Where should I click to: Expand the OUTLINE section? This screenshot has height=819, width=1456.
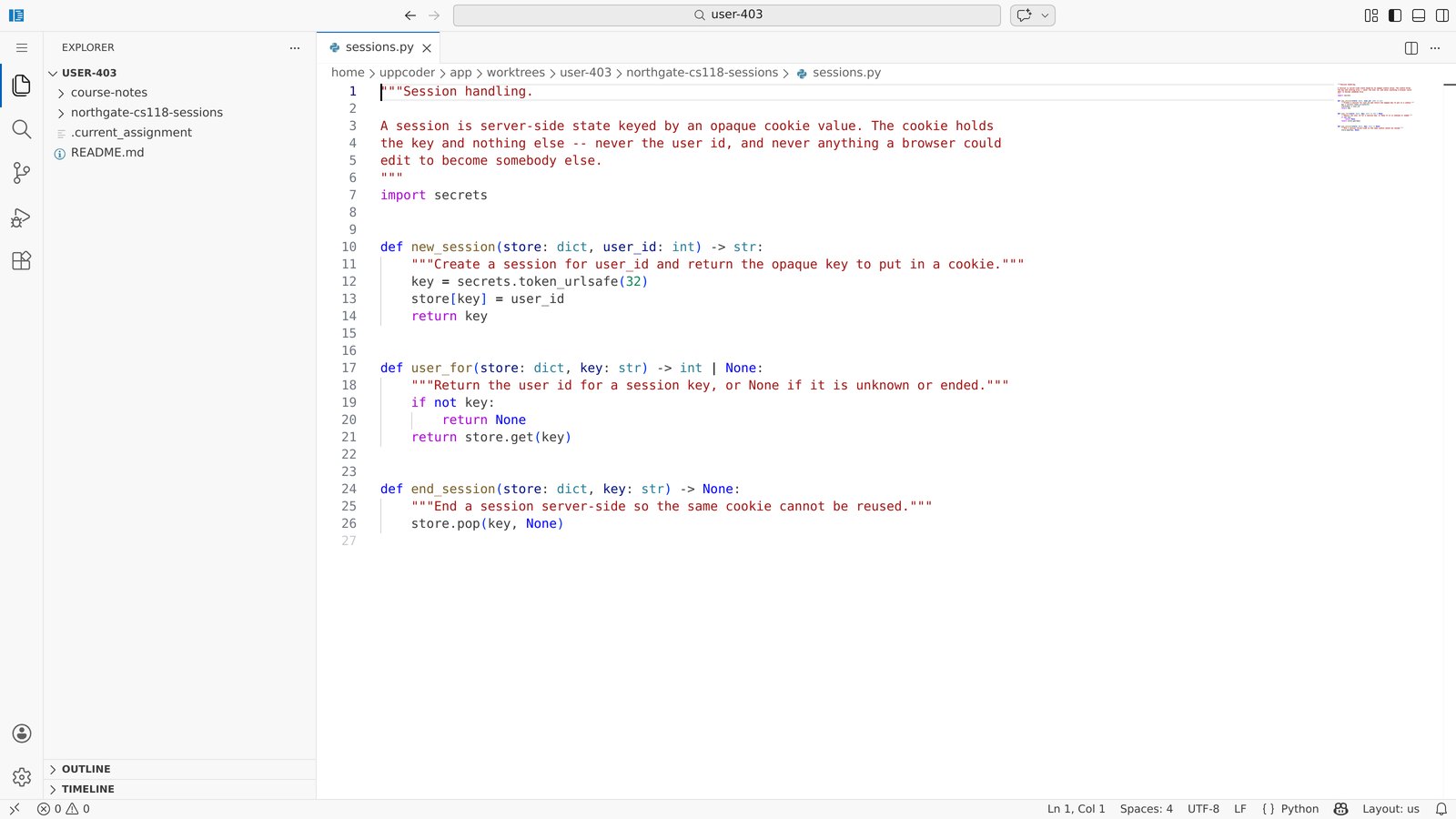click(180, 769)
